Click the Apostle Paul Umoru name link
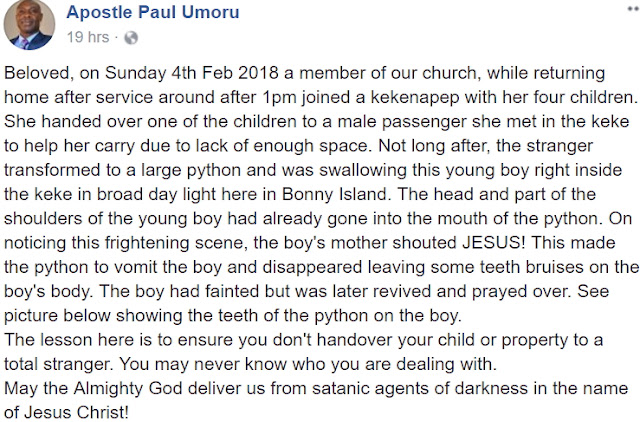This screenshot has width=640, height=422. 153,12
